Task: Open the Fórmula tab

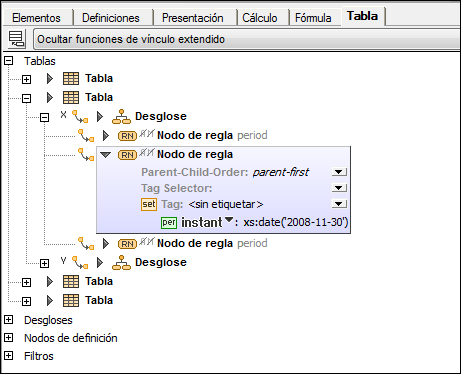Action: (x=313, y=18)
